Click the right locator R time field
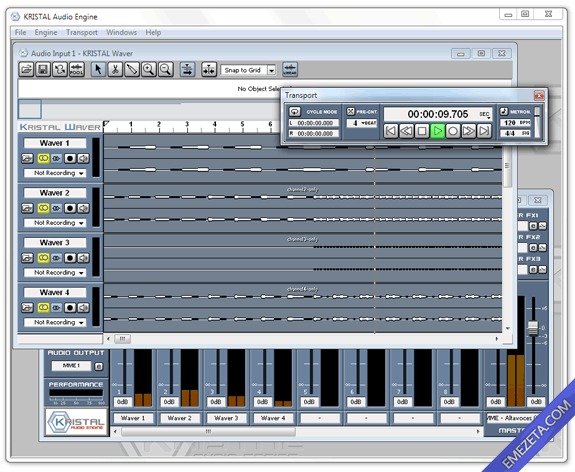Screen dimensions: 575x472 [314, 133]
